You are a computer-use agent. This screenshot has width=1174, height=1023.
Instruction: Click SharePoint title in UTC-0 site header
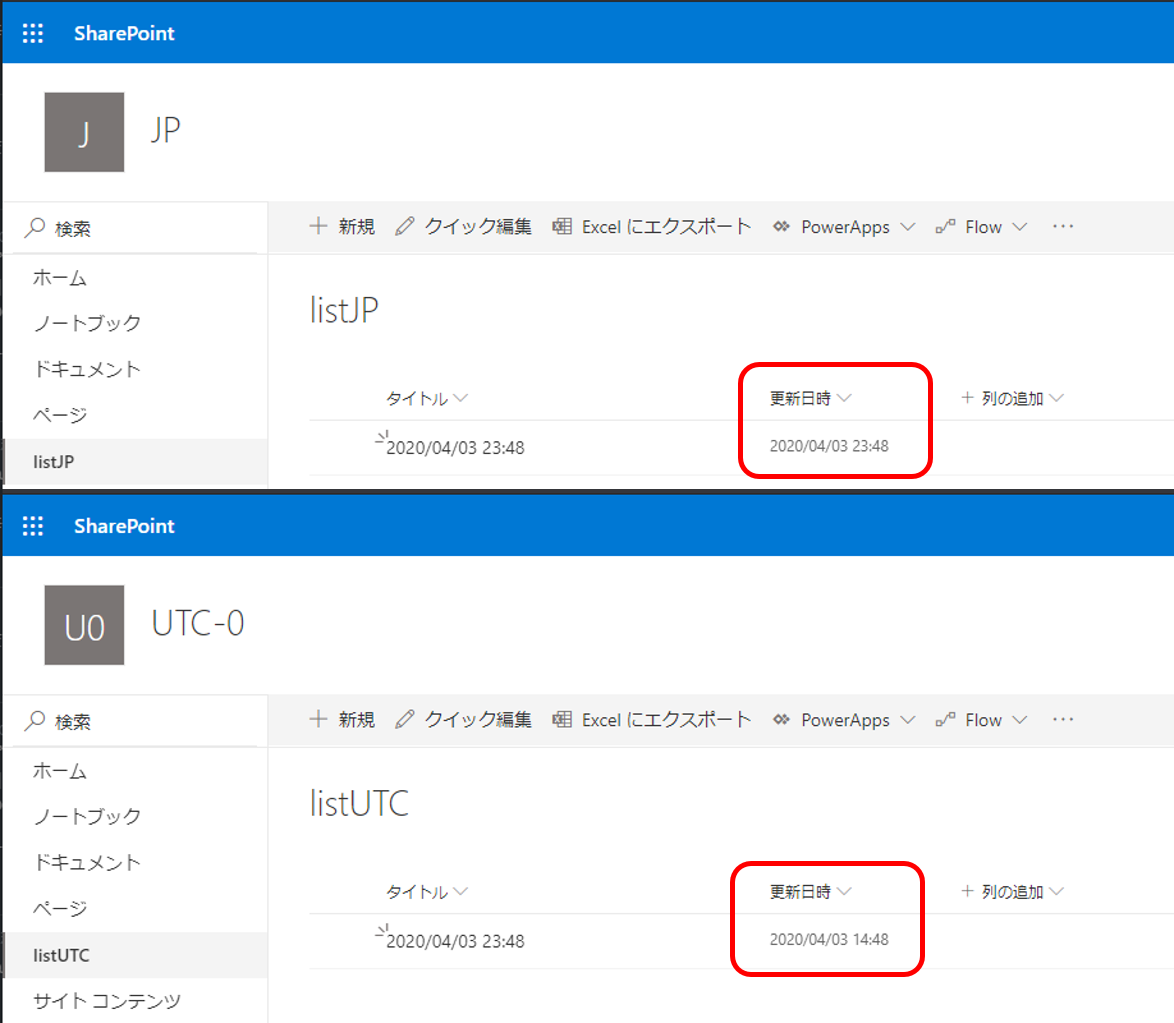[x=124, y=526]
